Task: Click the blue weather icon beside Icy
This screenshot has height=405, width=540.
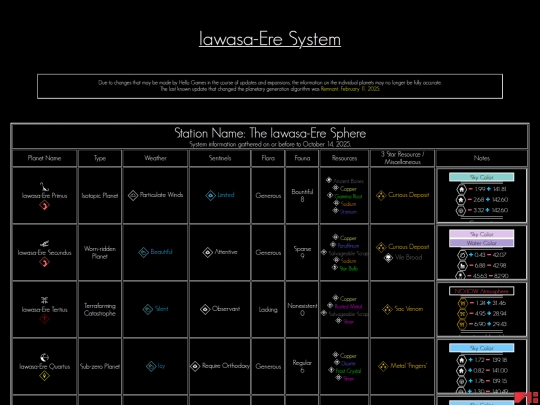Action: tap(151, 366)
